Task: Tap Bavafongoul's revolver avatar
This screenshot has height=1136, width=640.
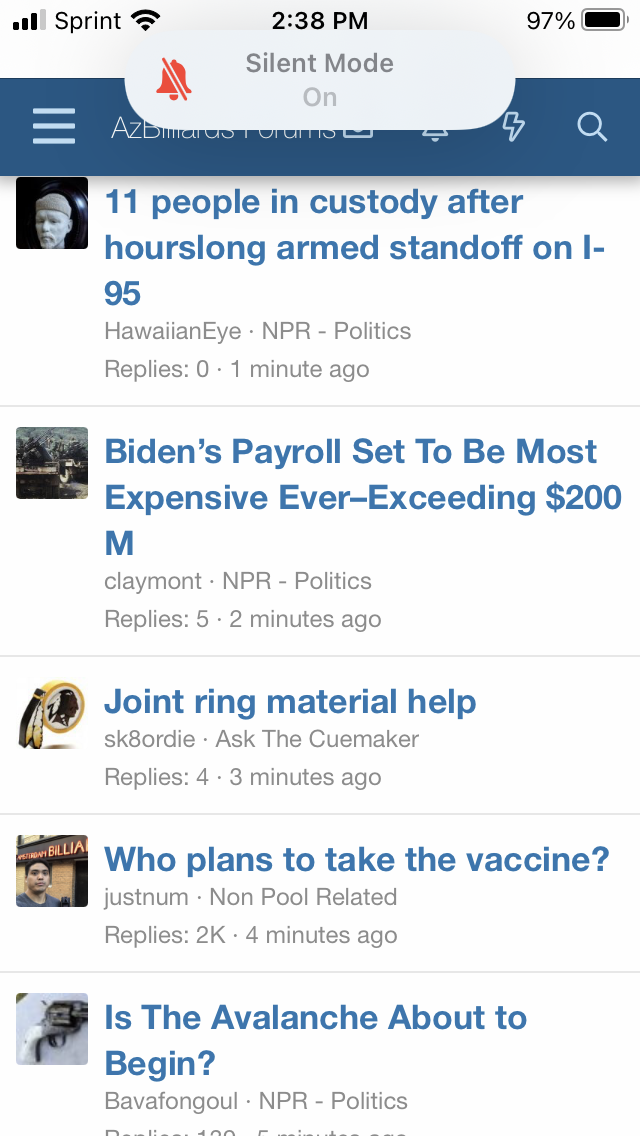Action: 52,1029
